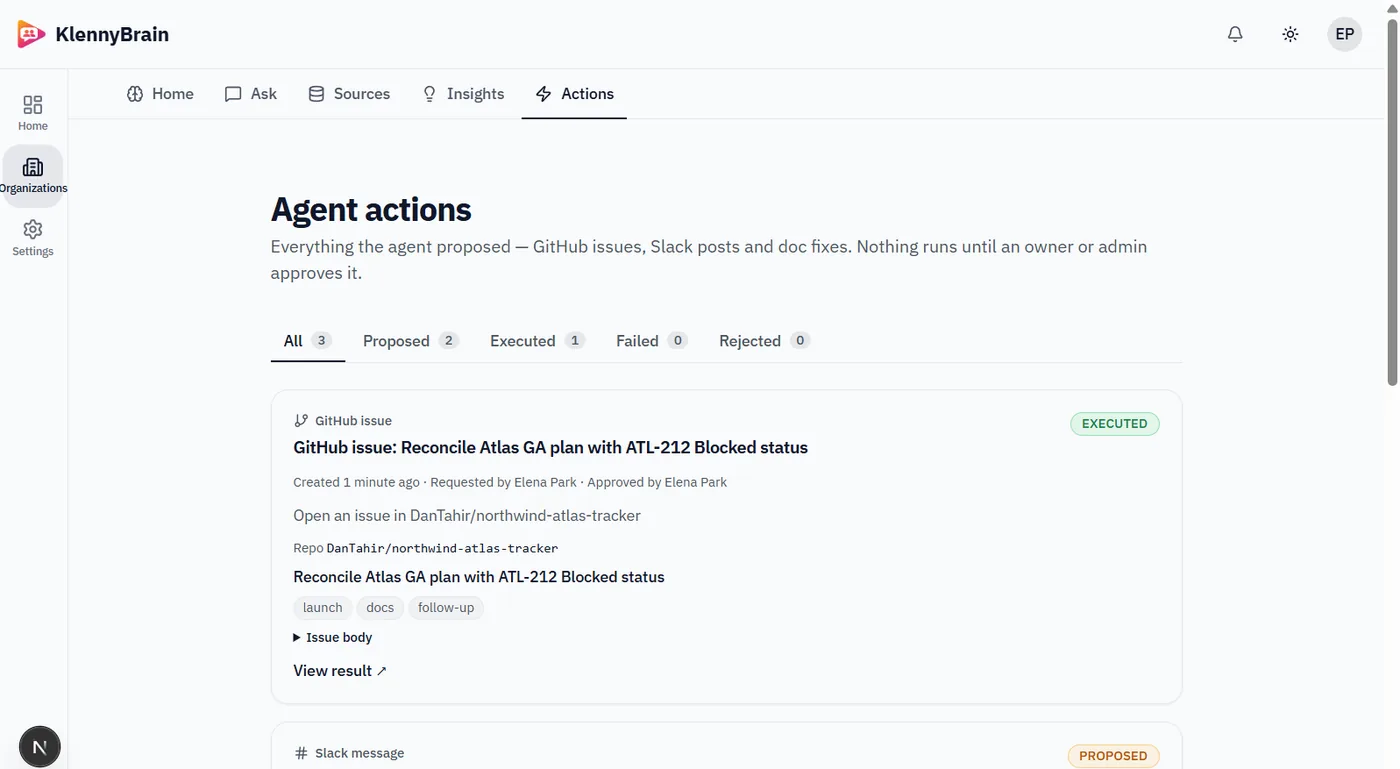Expand the Issue body disclosure
Image resolution: width=1400 pixels, height=769 pixels.
point(333,637)
